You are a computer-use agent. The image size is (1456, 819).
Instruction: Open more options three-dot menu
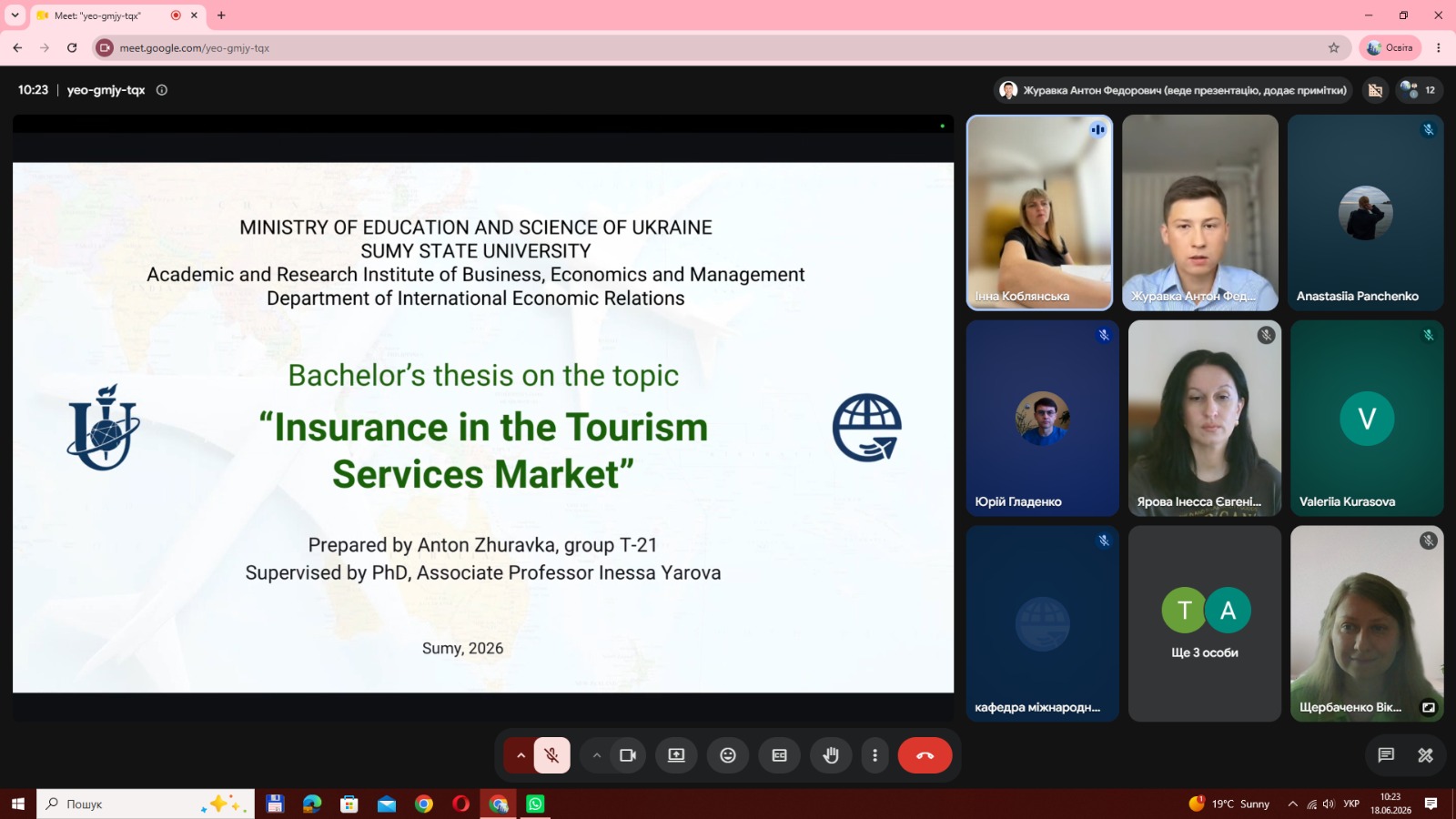(x=875, y=755)
